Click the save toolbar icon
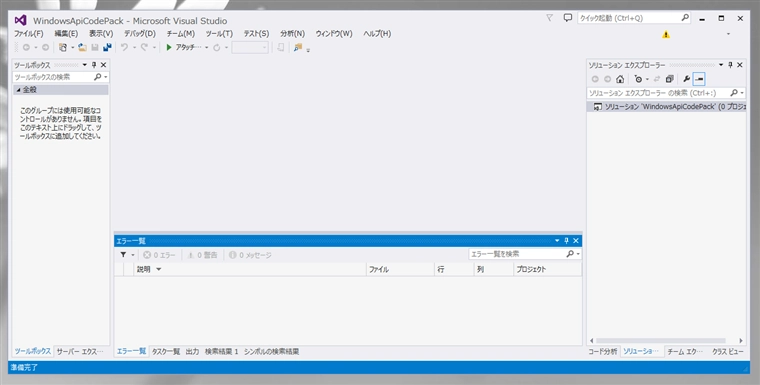Screen dimensions: 760x385 tap(95, 48)
